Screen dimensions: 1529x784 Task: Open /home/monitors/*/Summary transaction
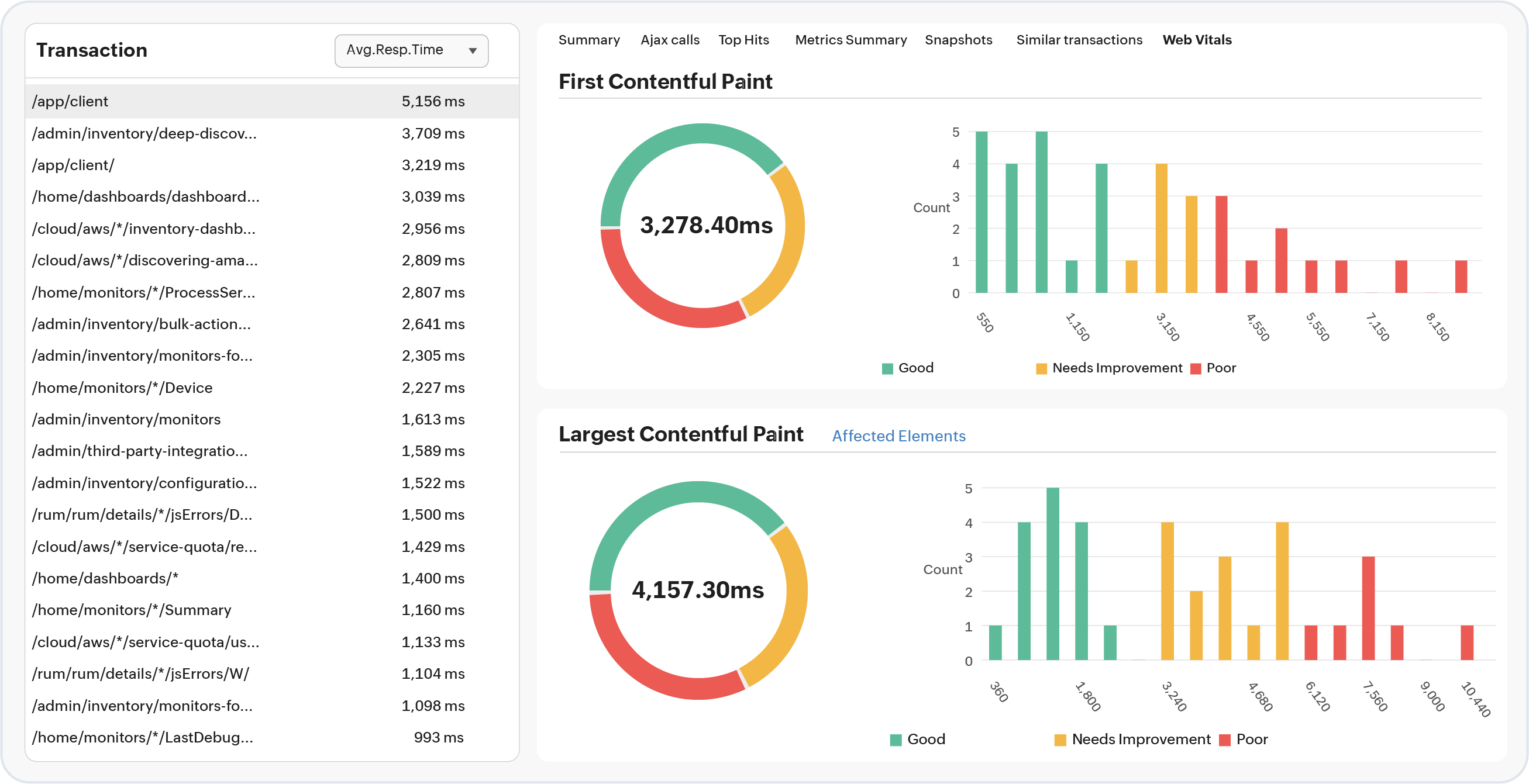pyautogui.click(x=272, y=610)
